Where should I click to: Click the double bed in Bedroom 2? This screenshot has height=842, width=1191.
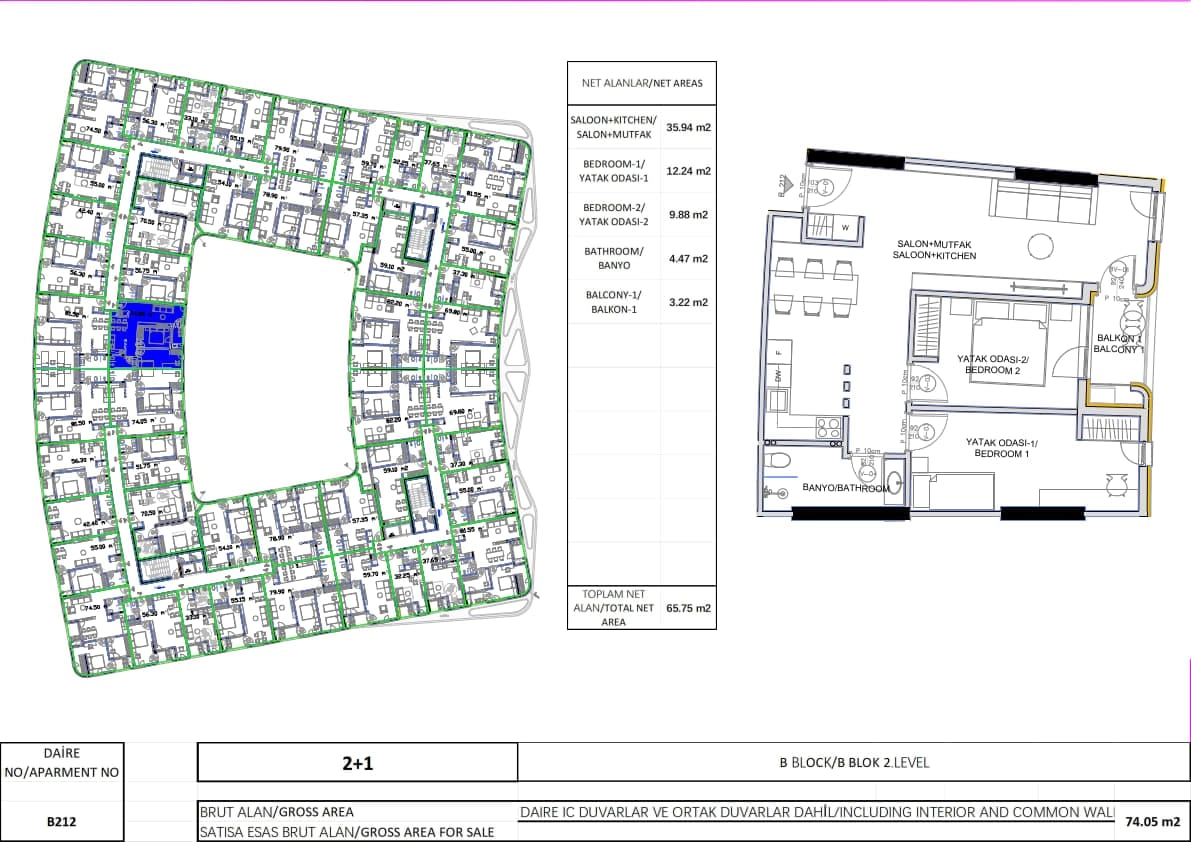[1009, 345]
